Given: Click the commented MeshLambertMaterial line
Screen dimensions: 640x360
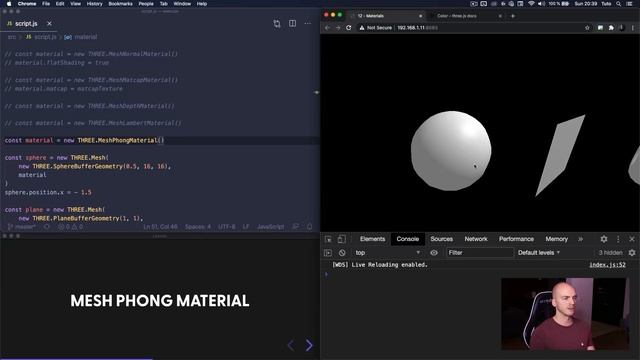Looking at the screenshot, I should coord(93,123).
